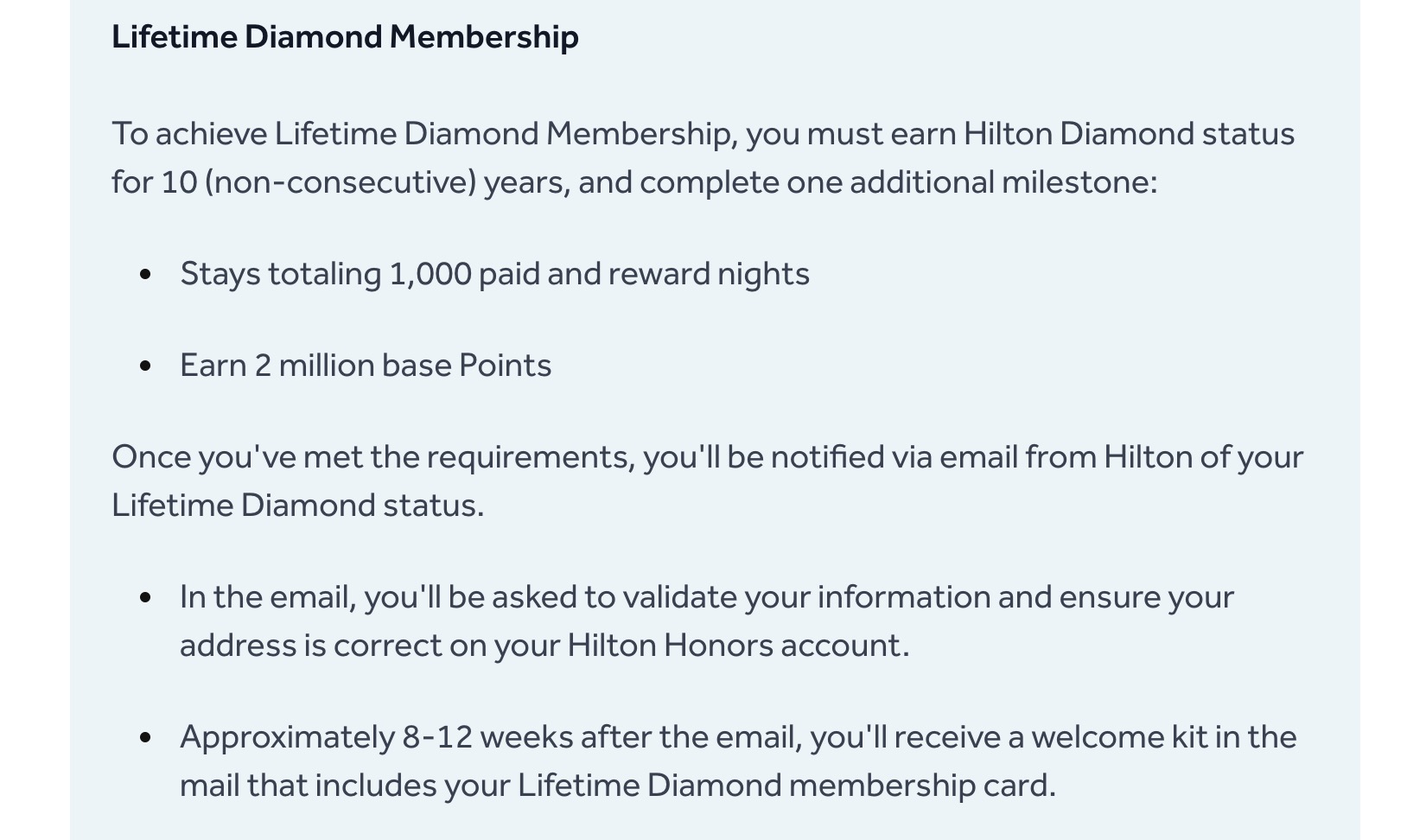
Task: Click the bullet dot before 'Approximately 8-12 weeks'
Action: pos(145,738)
